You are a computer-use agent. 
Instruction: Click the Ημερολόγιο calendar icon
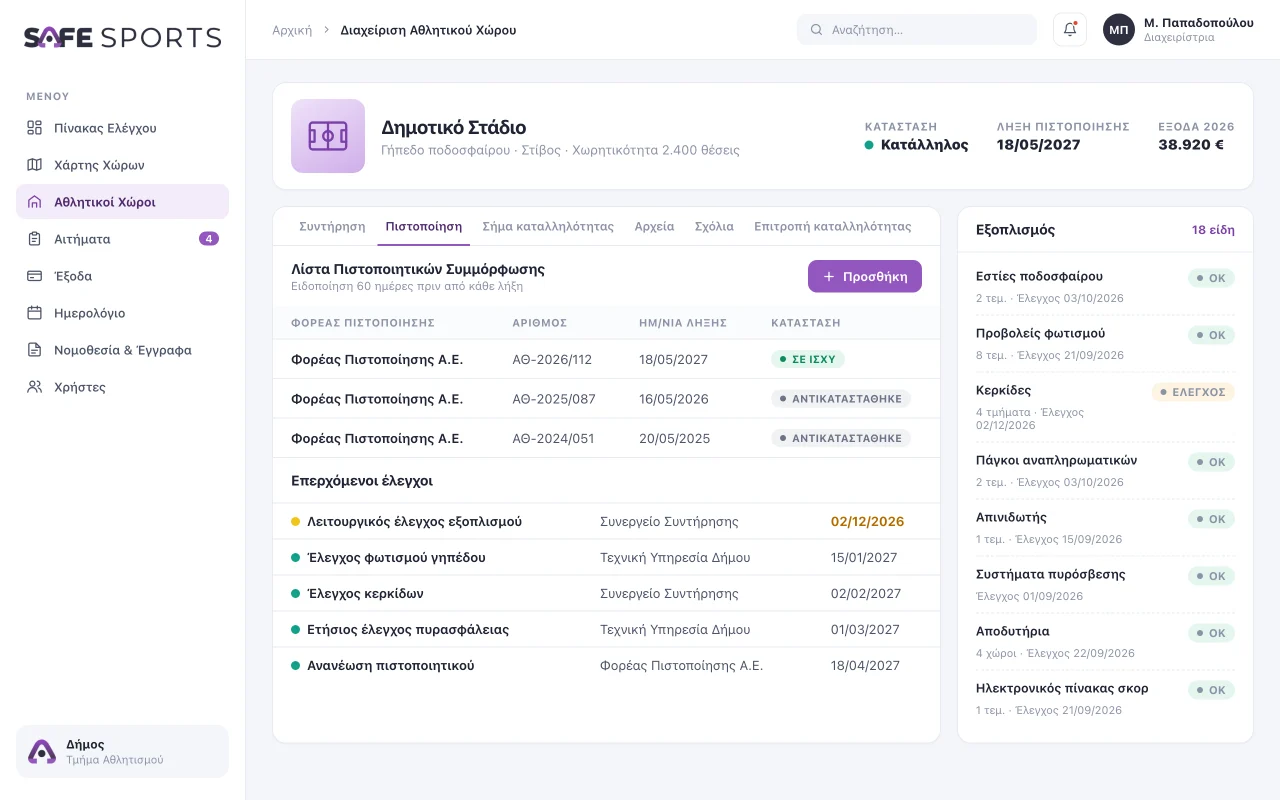point(35,313)
